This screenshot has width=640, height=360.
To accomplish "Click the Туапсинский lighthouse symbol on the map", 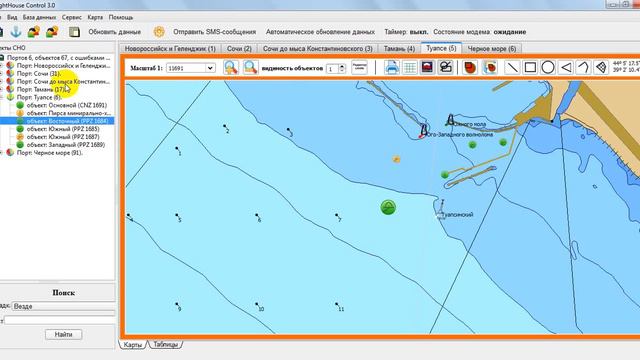I will tap(441, 210).
